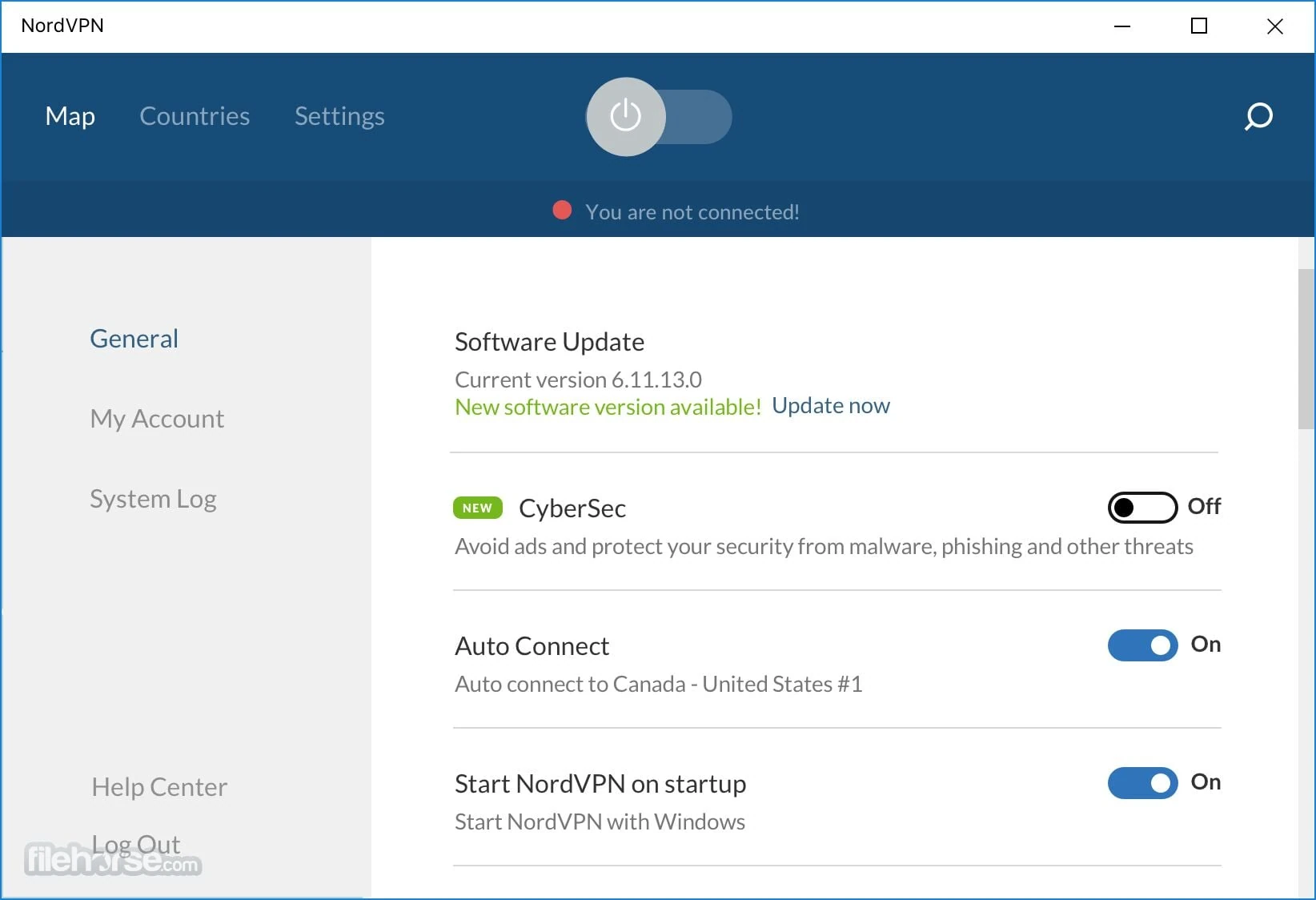
Task: Disable Start NordVPN on startup toggle
Action: click(1141, 782)
